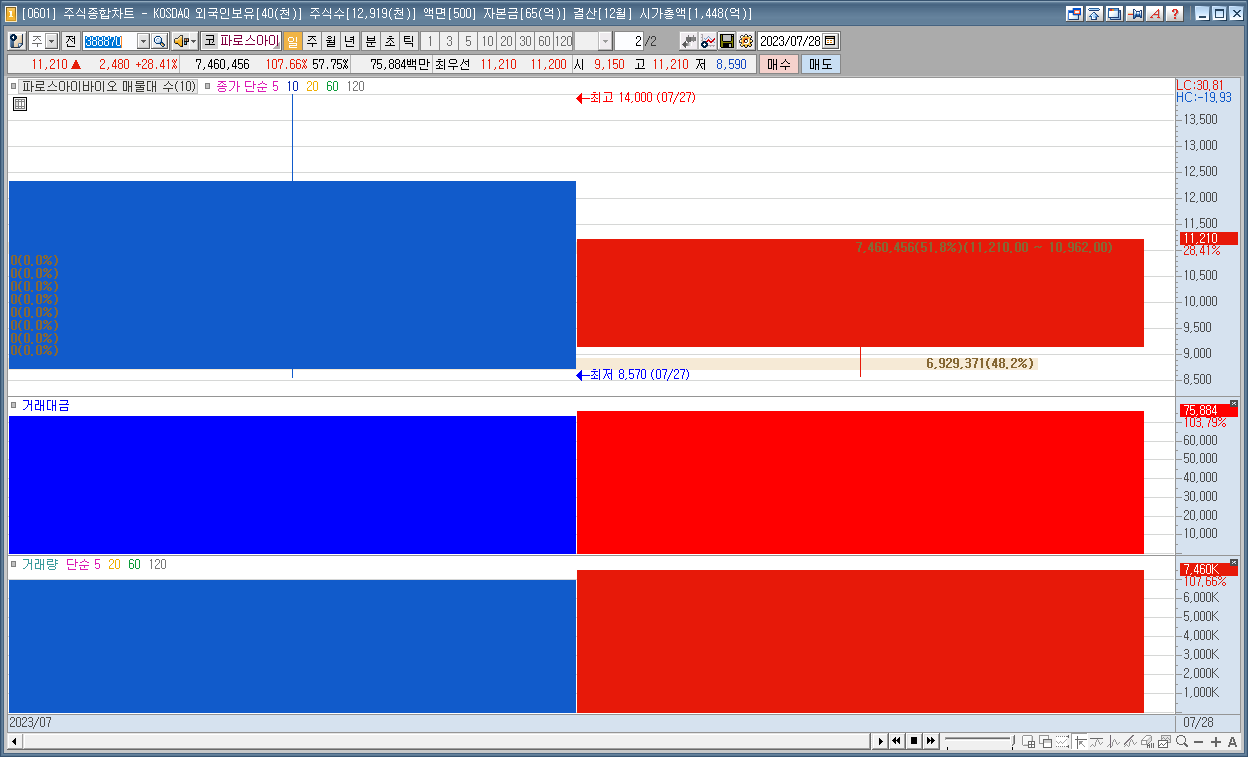The image size is (1248, 757).
Task: Open chart environment settings gear icon
Action: 745,41
